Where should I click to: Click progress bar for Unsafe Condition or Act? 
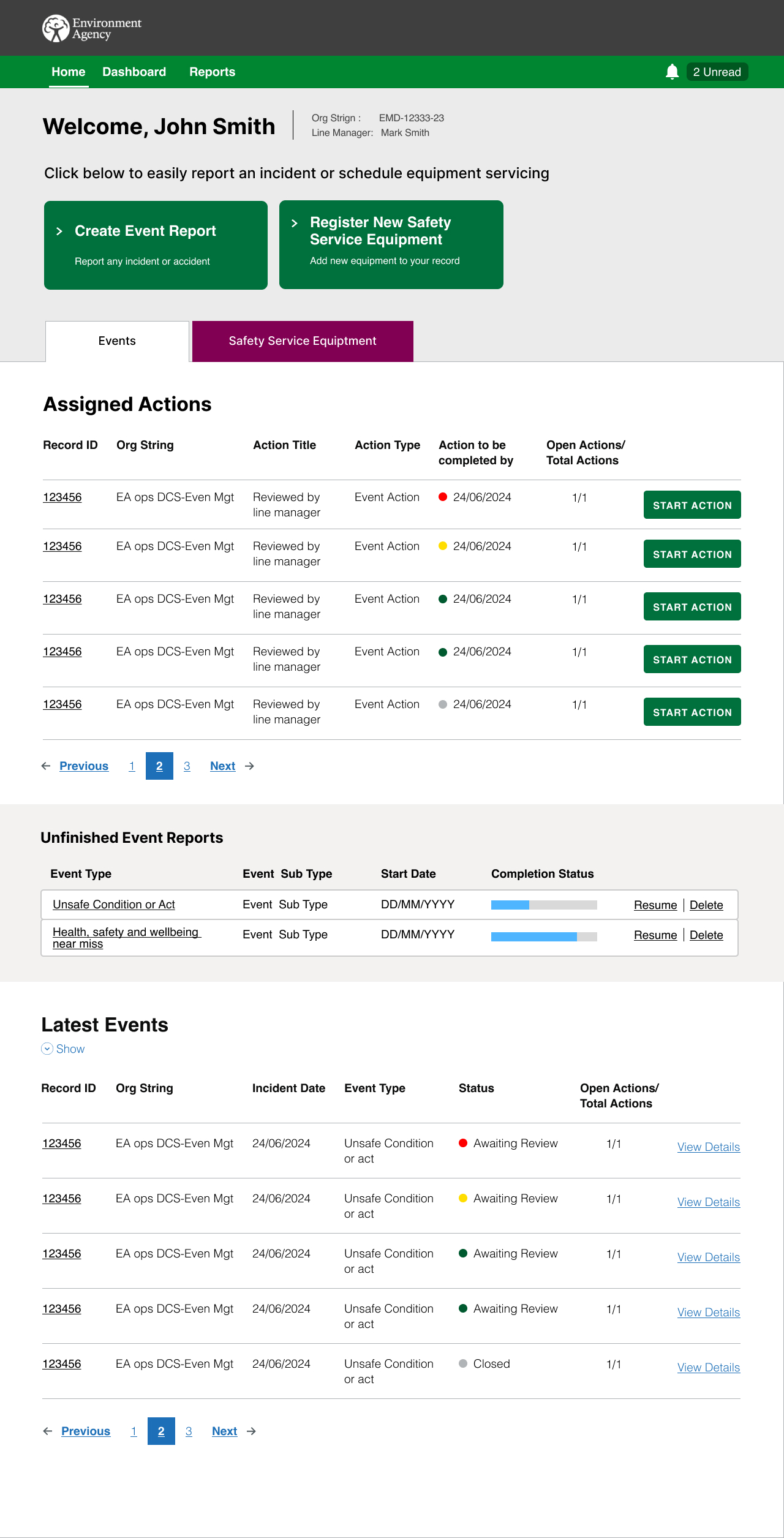[544, 905]
